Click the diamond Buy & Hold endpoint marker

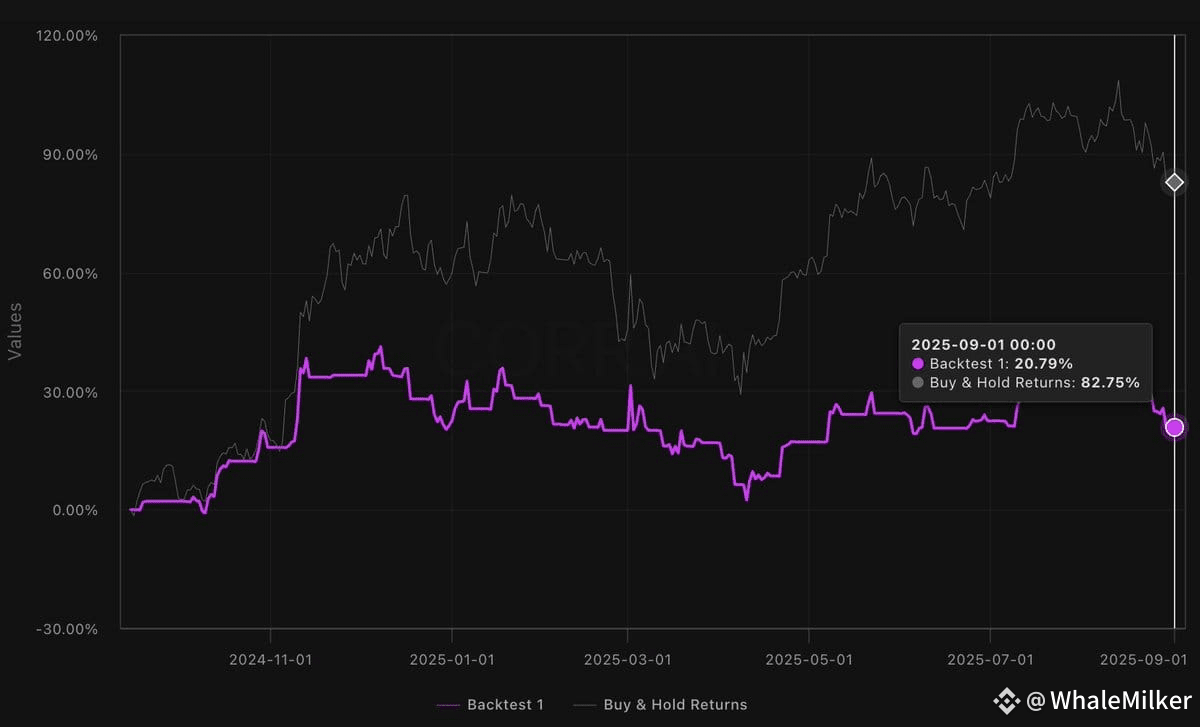pos(1174,182)
